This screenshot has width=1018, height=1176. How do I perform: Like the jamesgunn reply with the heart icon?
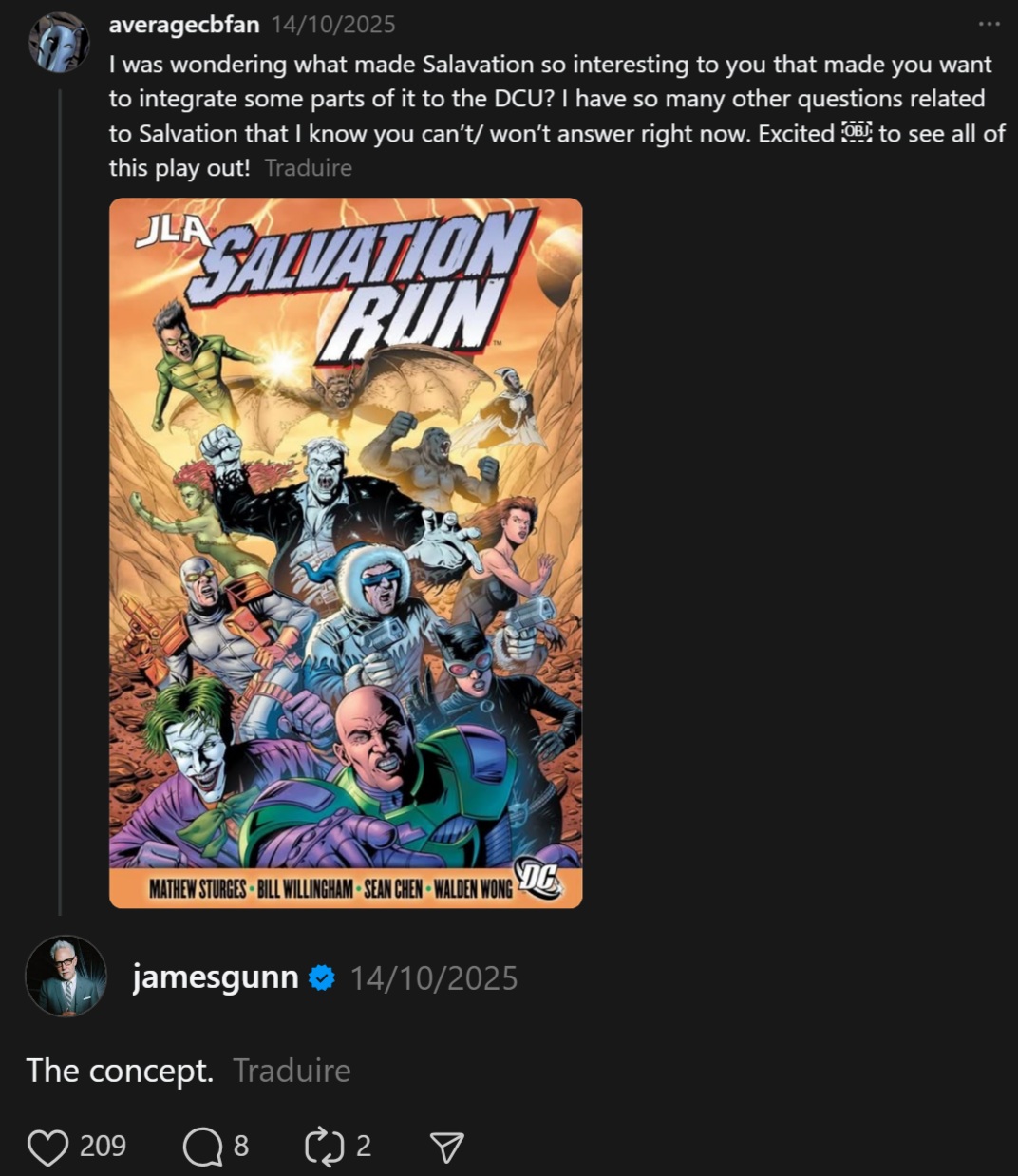click(47, 1147)
